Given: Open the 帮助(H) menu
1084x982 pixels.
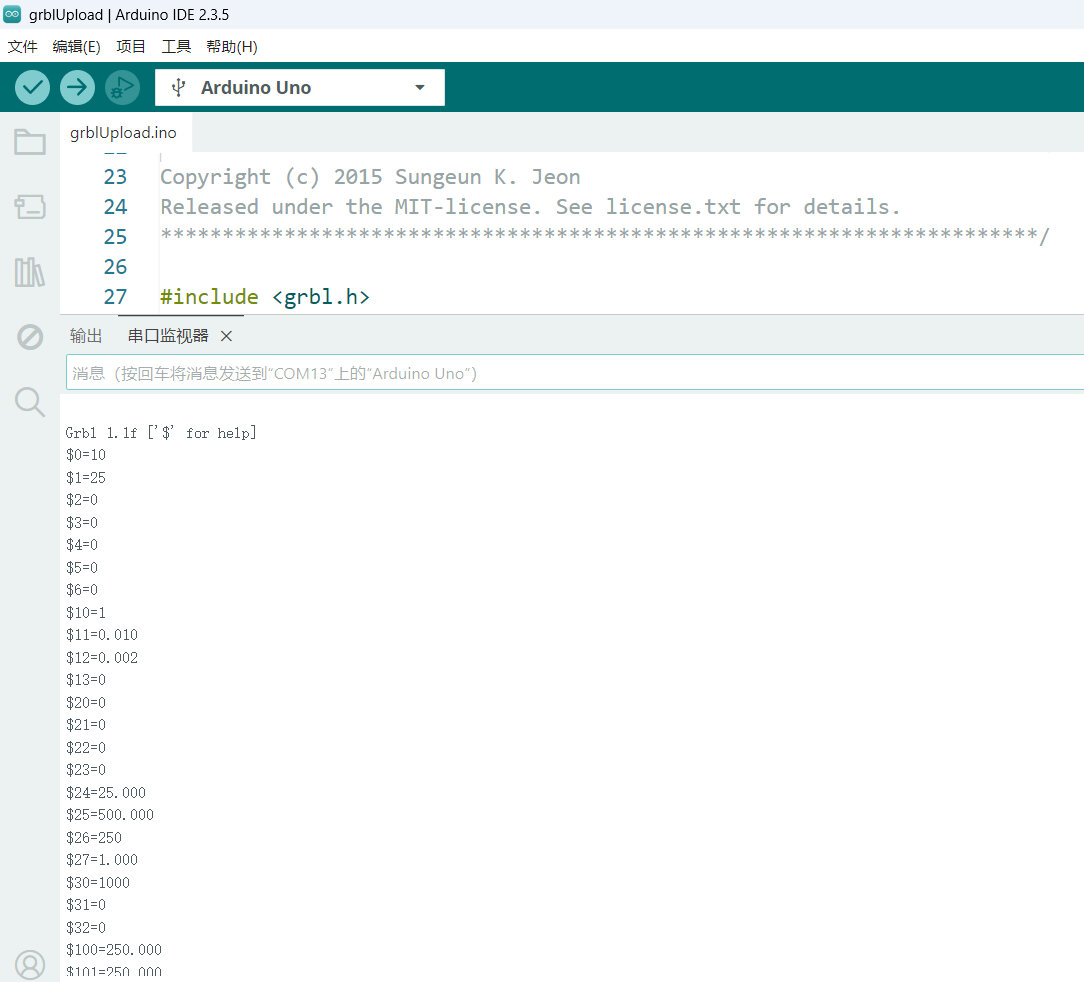Looking at the screenshot, I should point(232,46).
